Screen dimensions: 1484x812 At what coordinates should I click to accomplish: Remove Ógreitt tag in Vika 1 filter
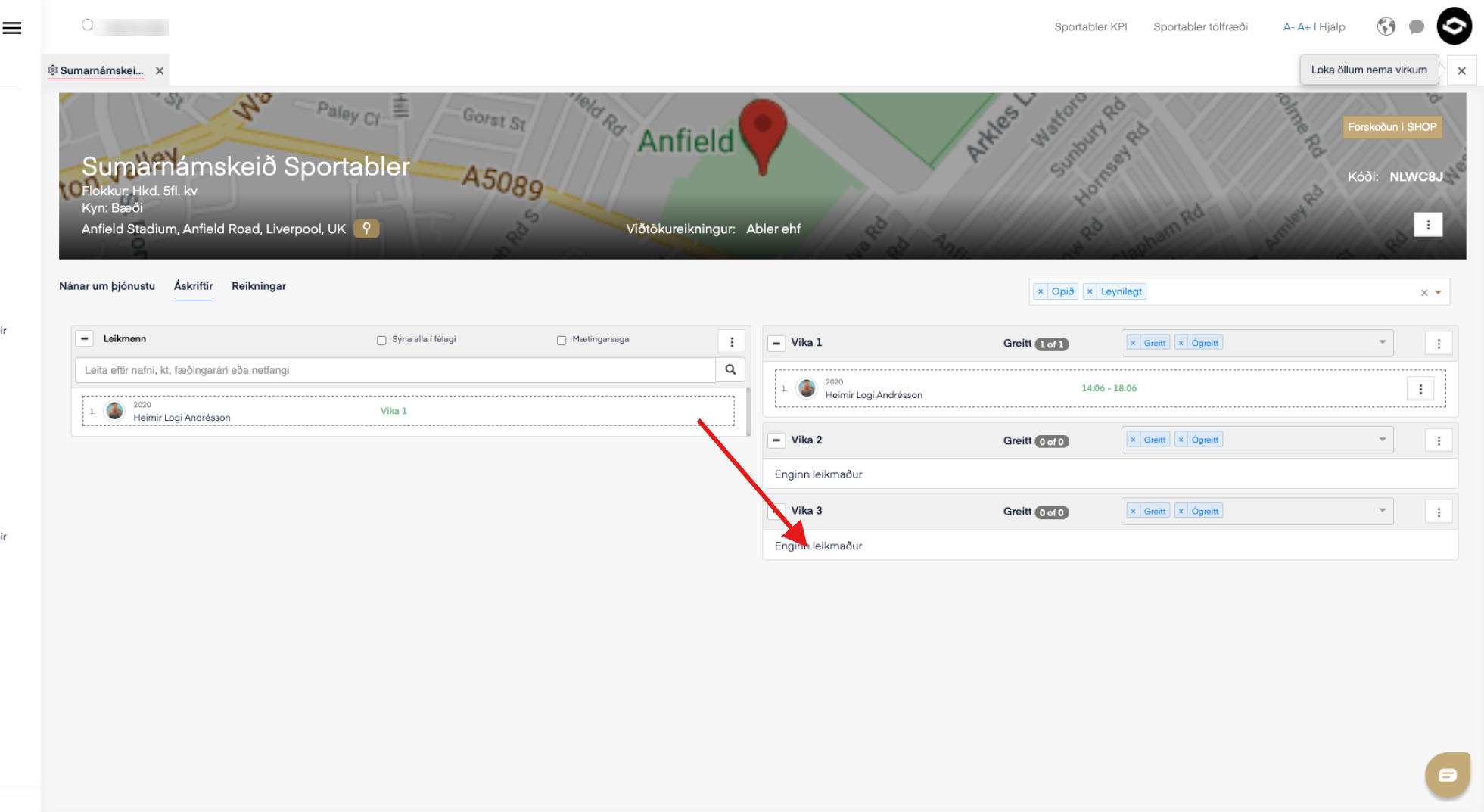pos(1181,343)
